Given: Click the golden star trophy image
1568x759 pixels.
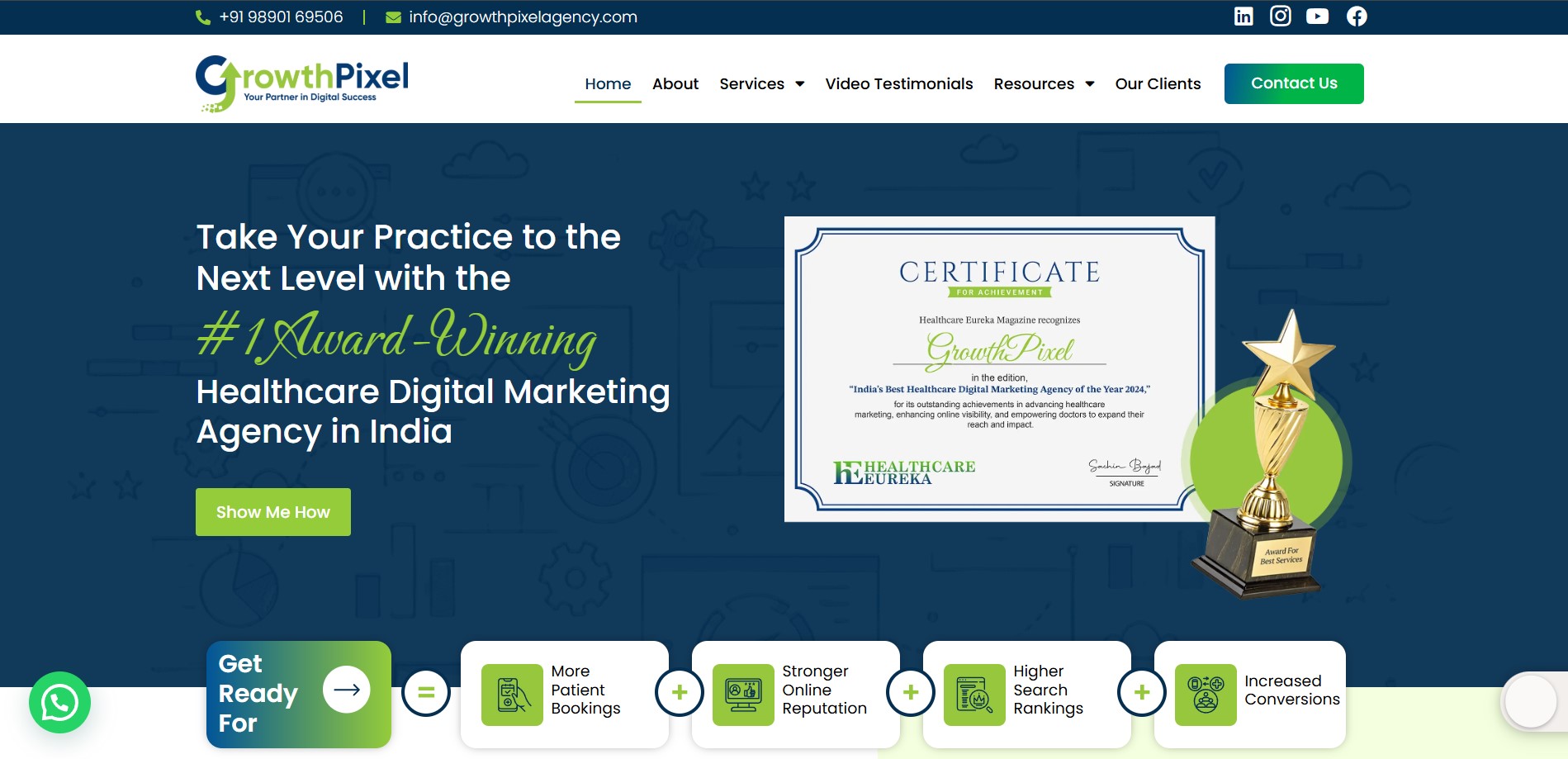Looking at the screenshot, I should tap(1268, 454).
